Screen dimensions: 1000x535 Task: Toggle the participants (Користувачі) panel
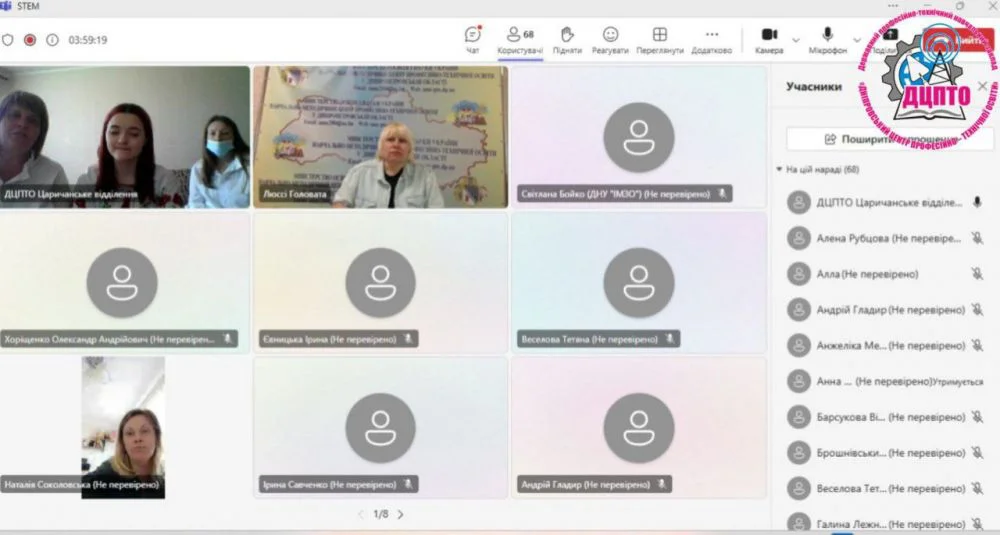520,40
